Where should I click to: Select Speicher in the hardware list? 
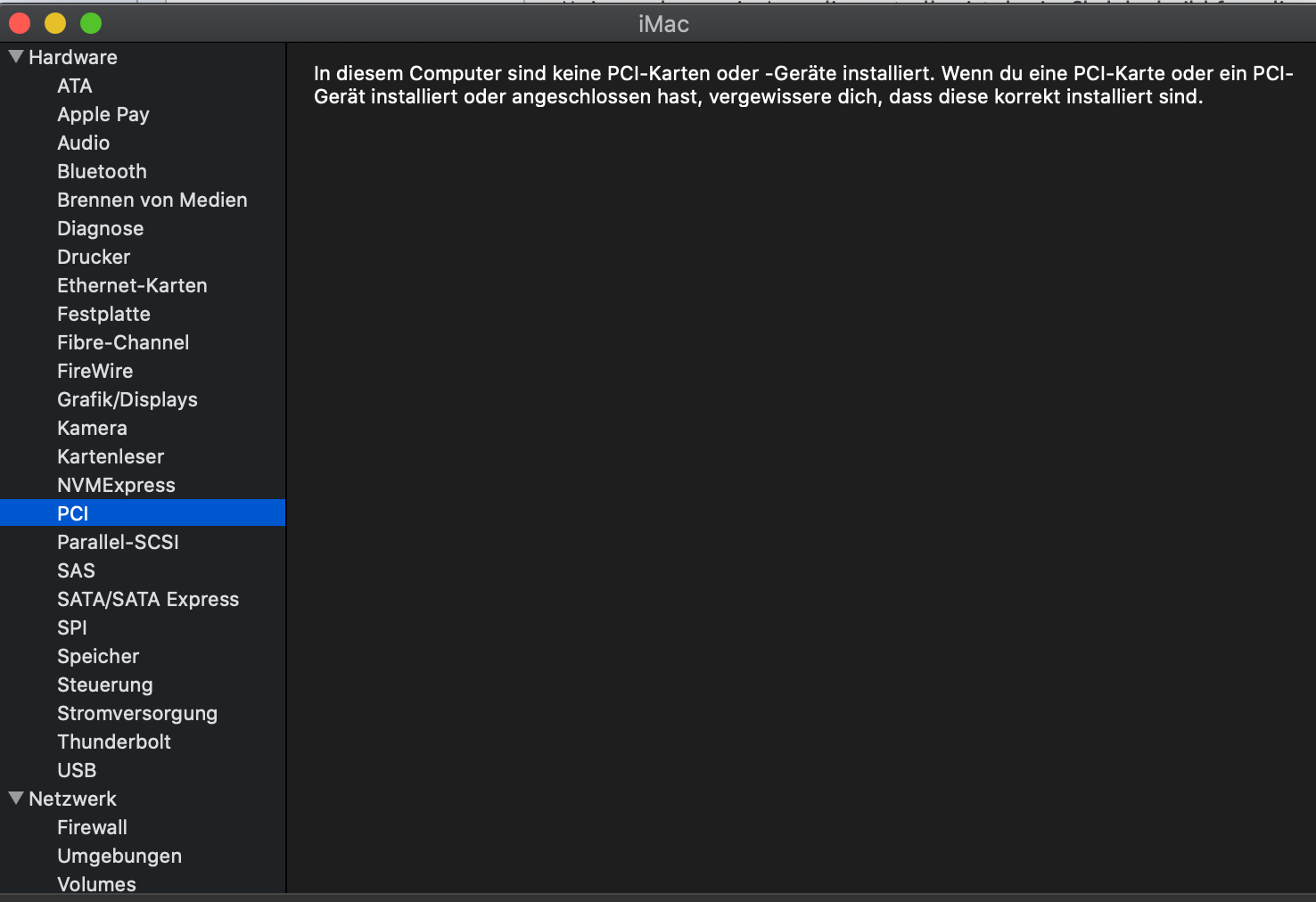98,656
